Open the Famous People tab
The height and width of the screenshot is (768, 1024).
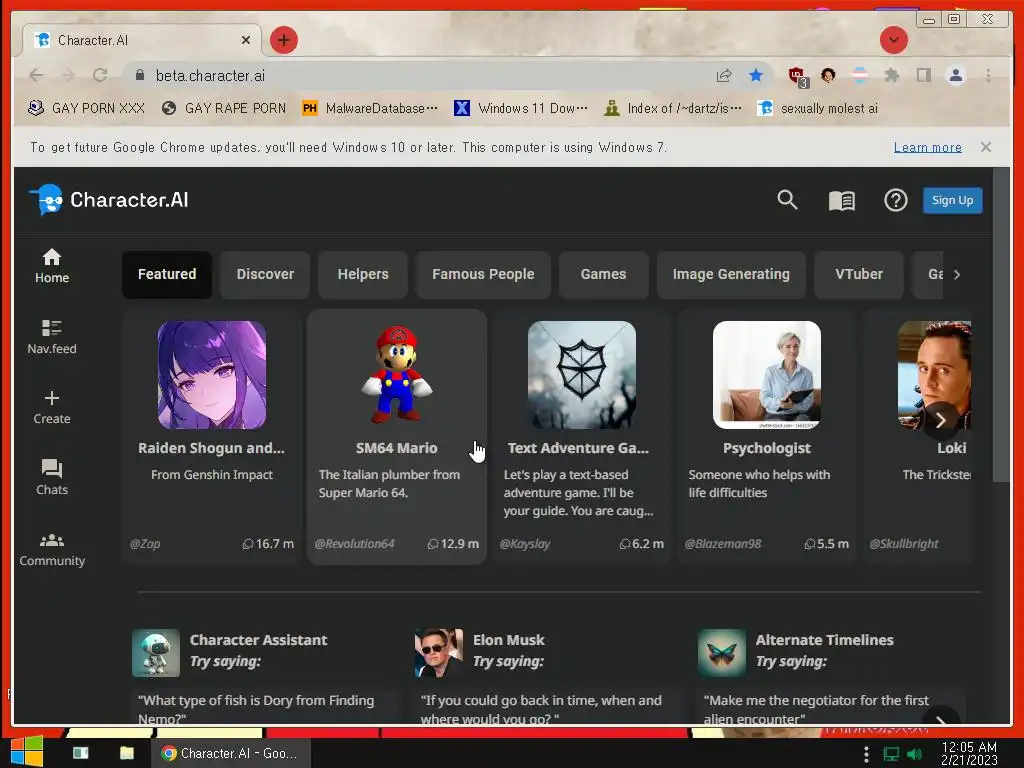tap(483, 274)
